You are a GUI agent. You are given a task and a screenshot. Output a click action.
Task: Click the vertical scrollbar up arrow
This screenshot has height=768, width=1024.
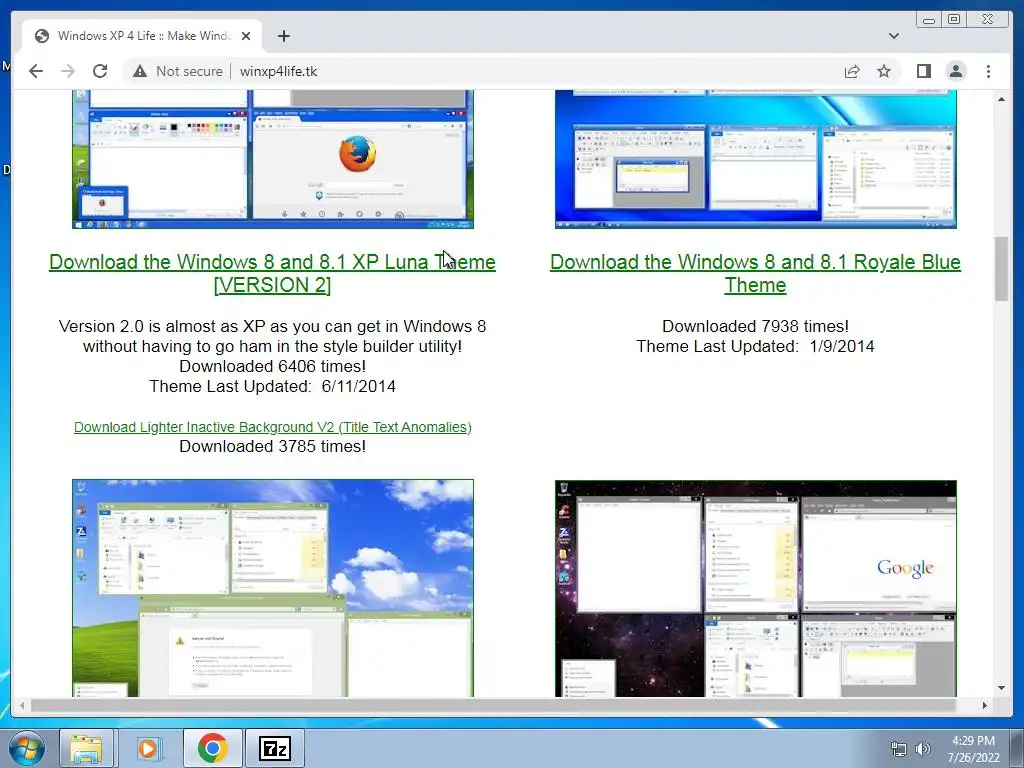[1001, 99]
